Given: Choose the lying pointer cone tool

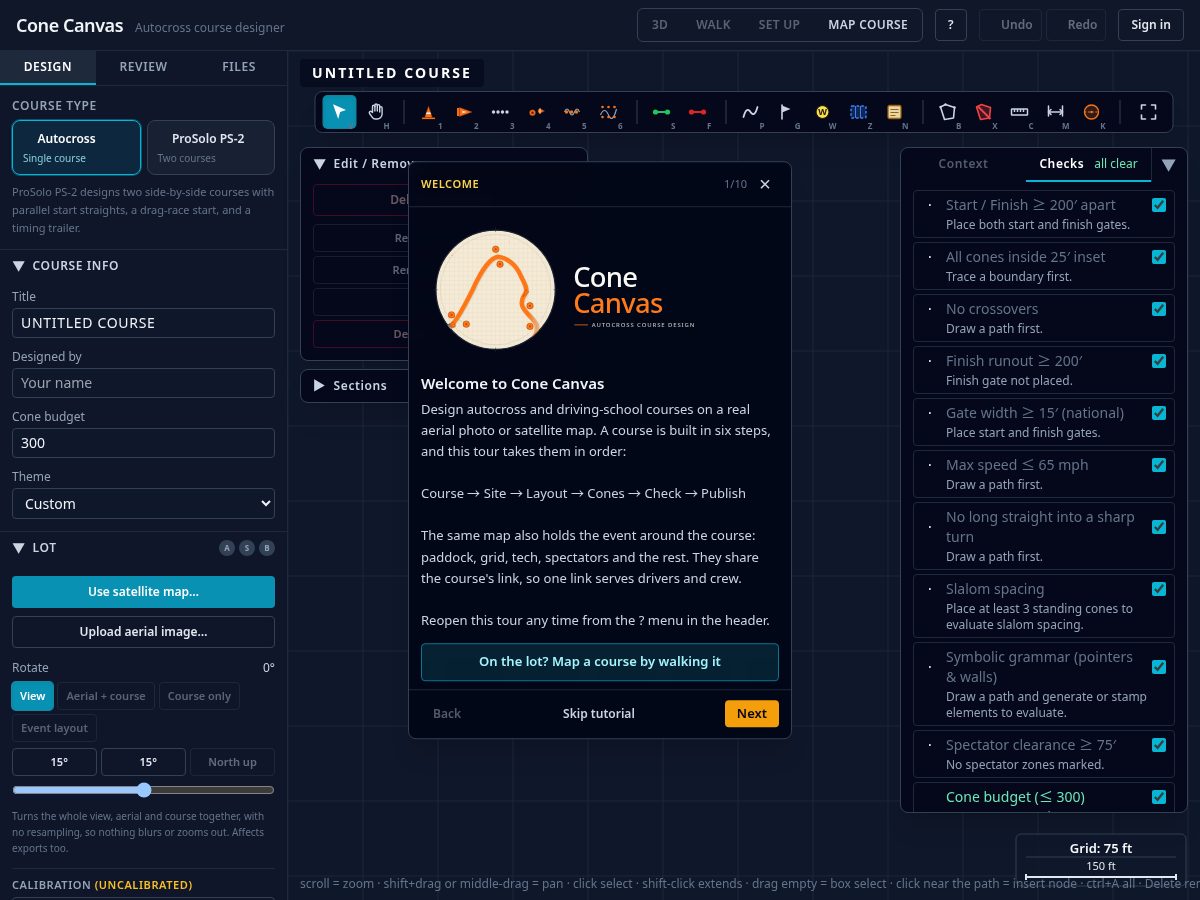Looking at the screenshot, I should (464, 112).
